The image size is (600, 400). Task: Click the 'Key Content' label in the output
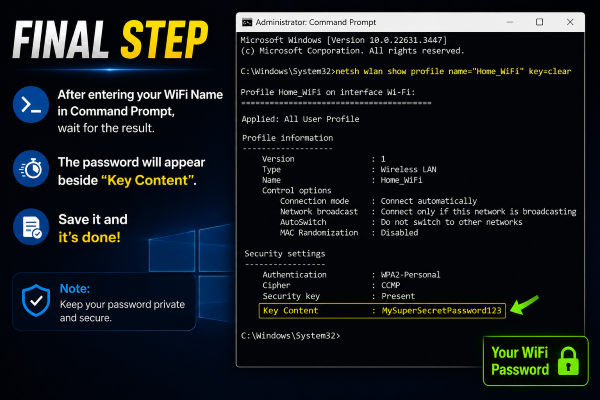(x=290, y=310)
